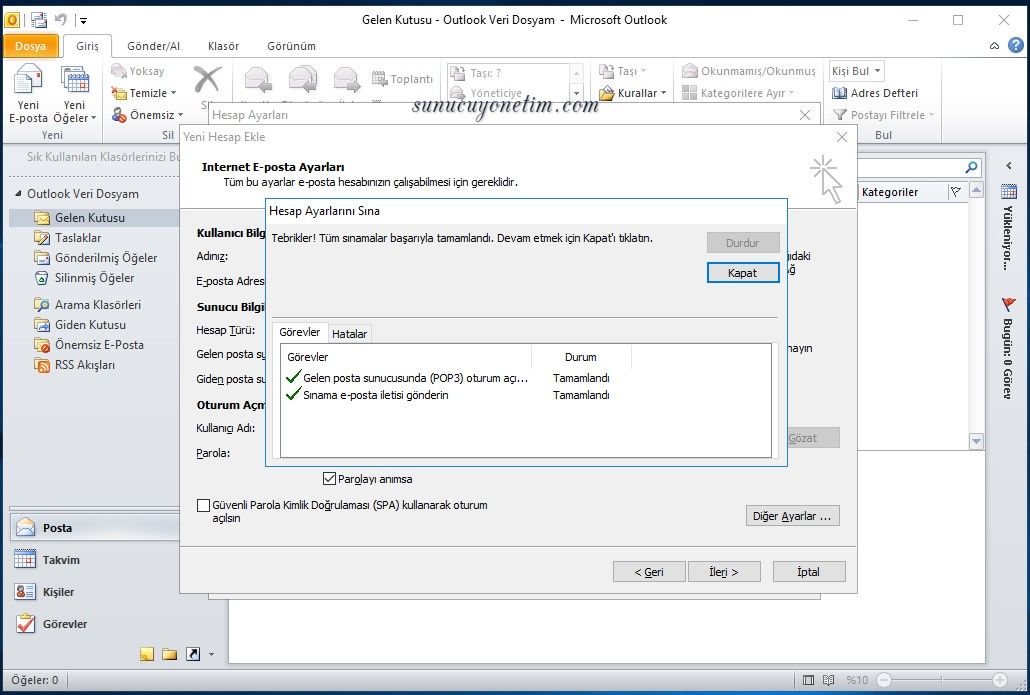This screenshot has width=1030, height=695.
Task: Click the calendar icon in To-Do bar
Action: (x=1009, y=192)
